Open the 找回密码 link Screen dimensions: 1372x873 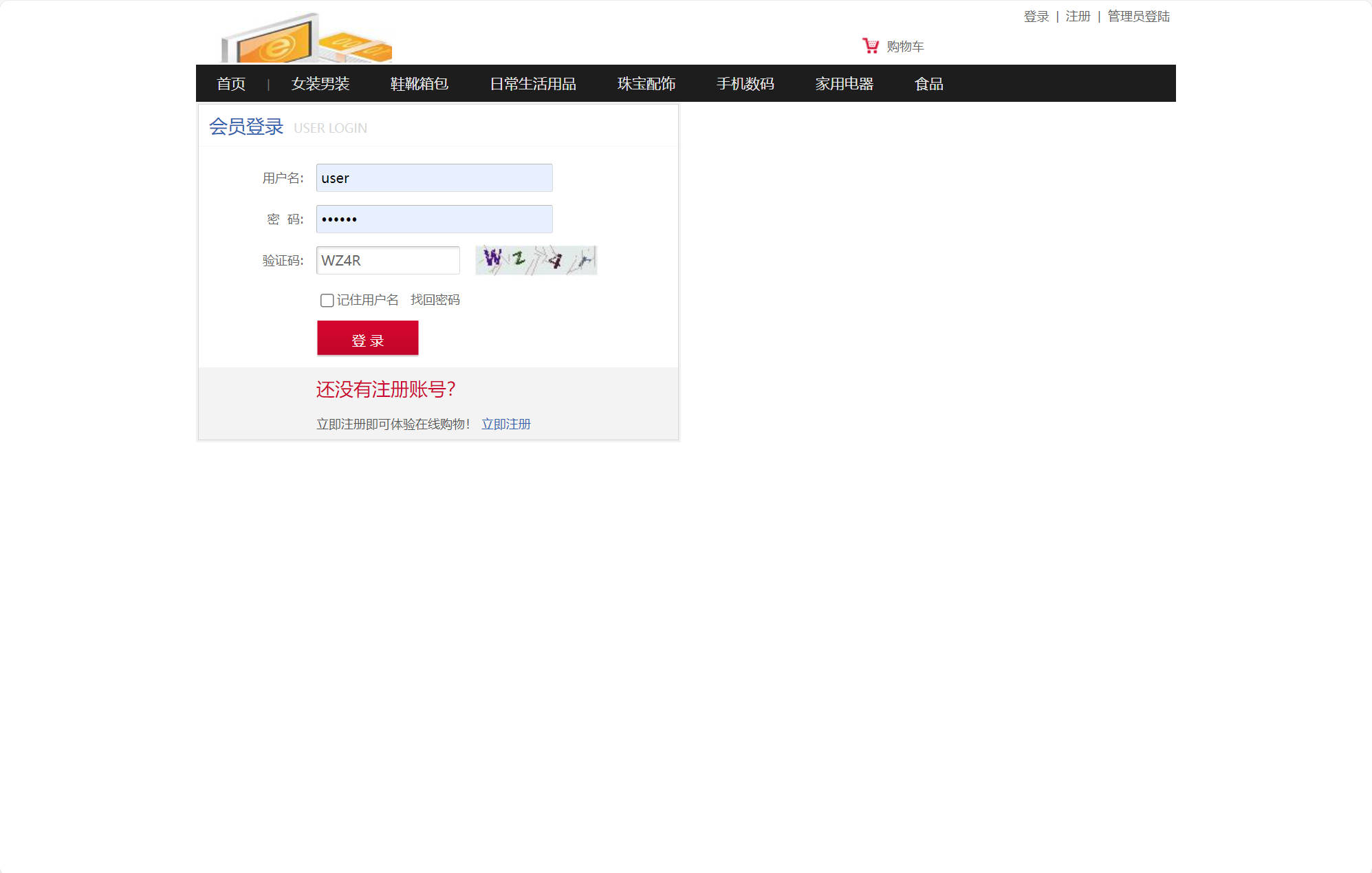[435, 299]
